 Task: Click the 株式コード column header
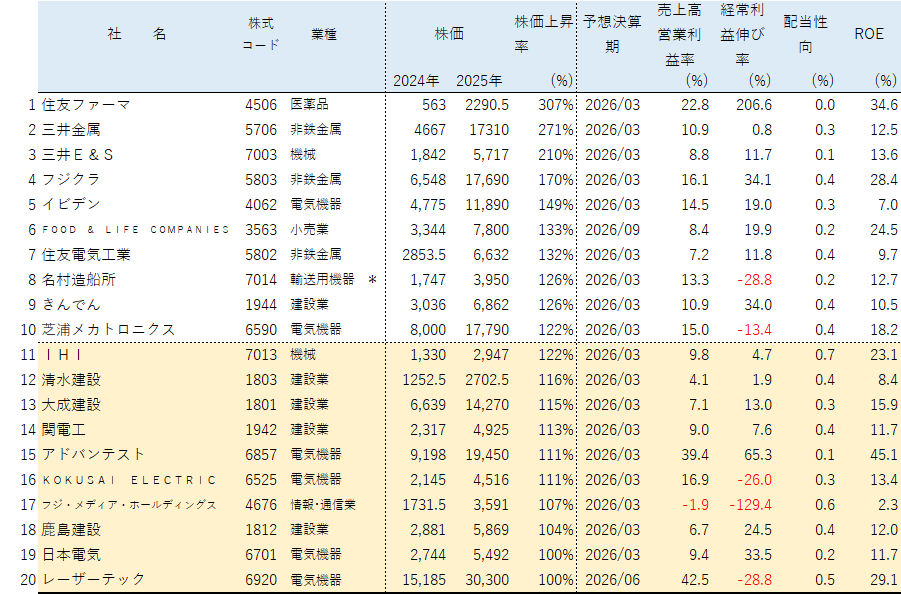[x=261, y=34]
